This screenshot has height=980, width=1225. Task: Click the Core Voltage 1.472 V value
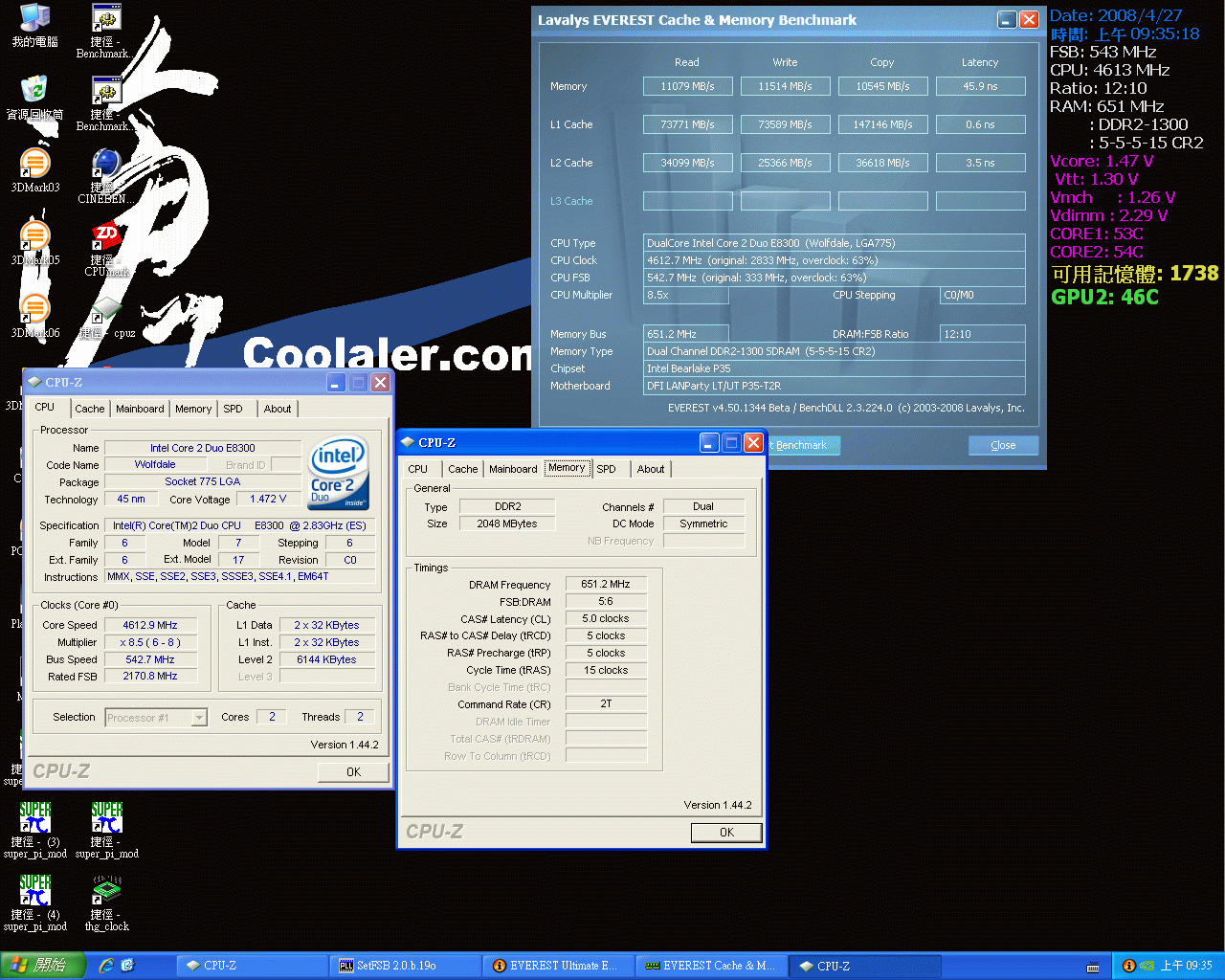268,500
